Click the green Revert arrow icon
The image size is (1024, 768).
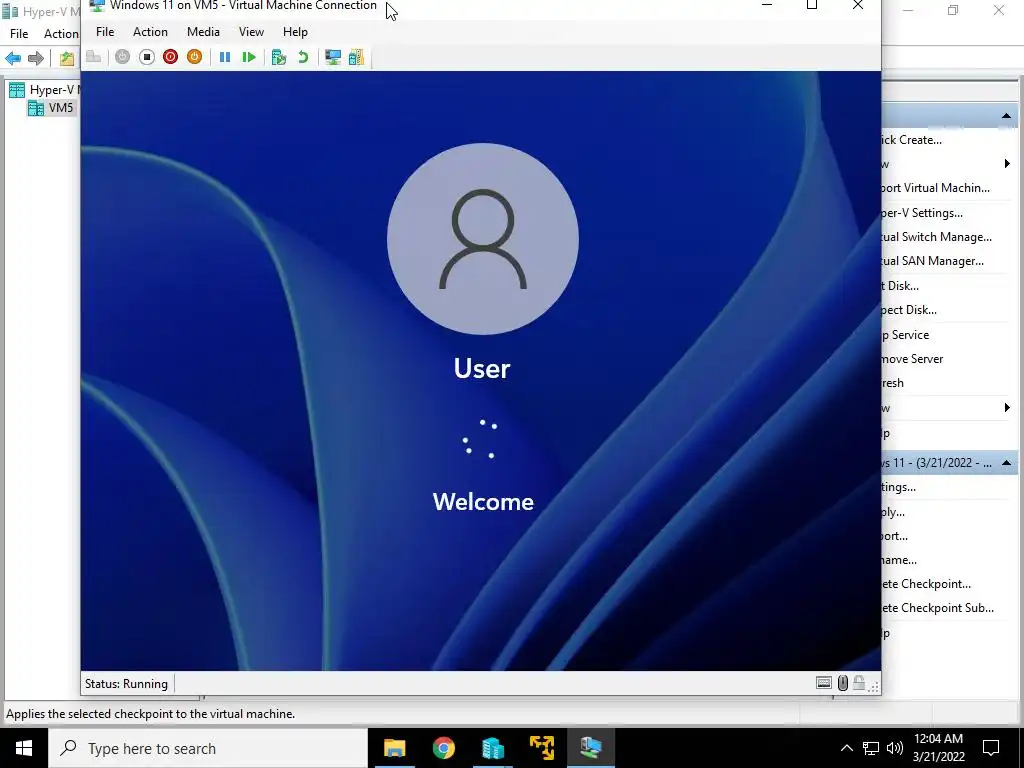click(x=303, y=57)
